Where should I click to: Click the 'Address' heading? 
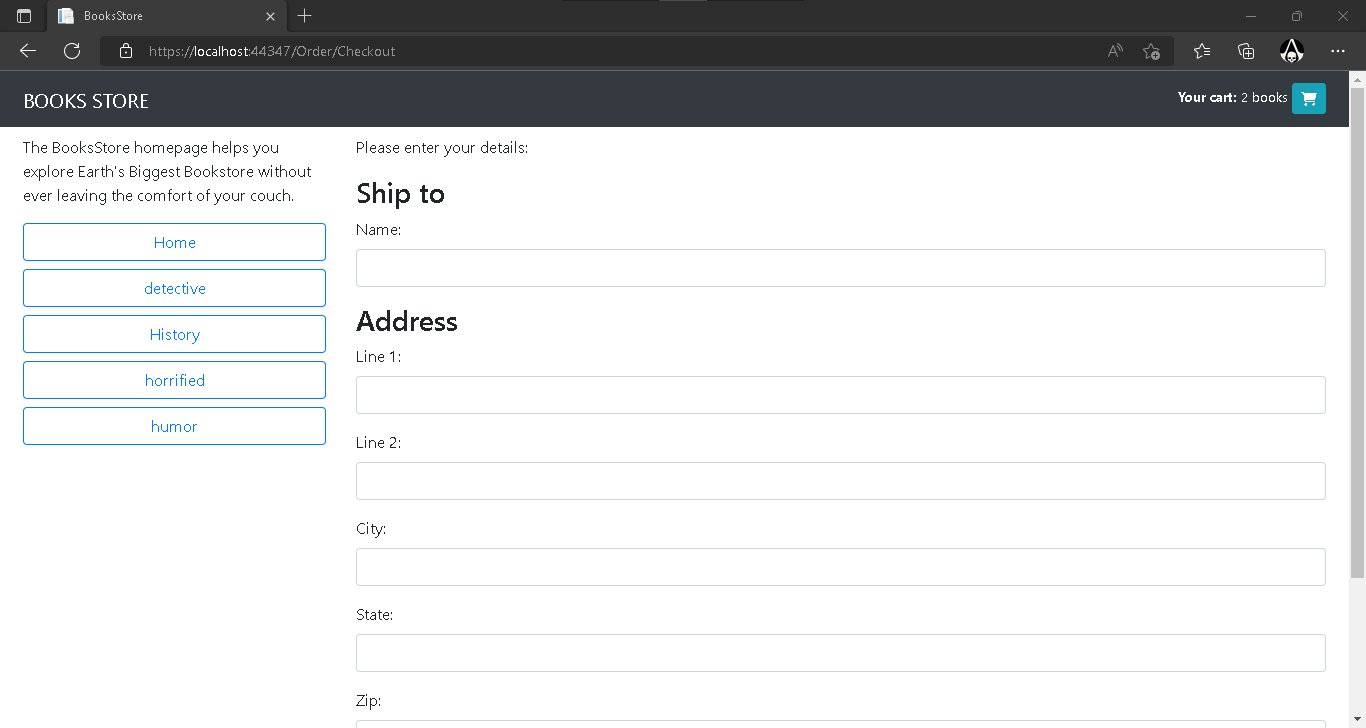point(407,321)
